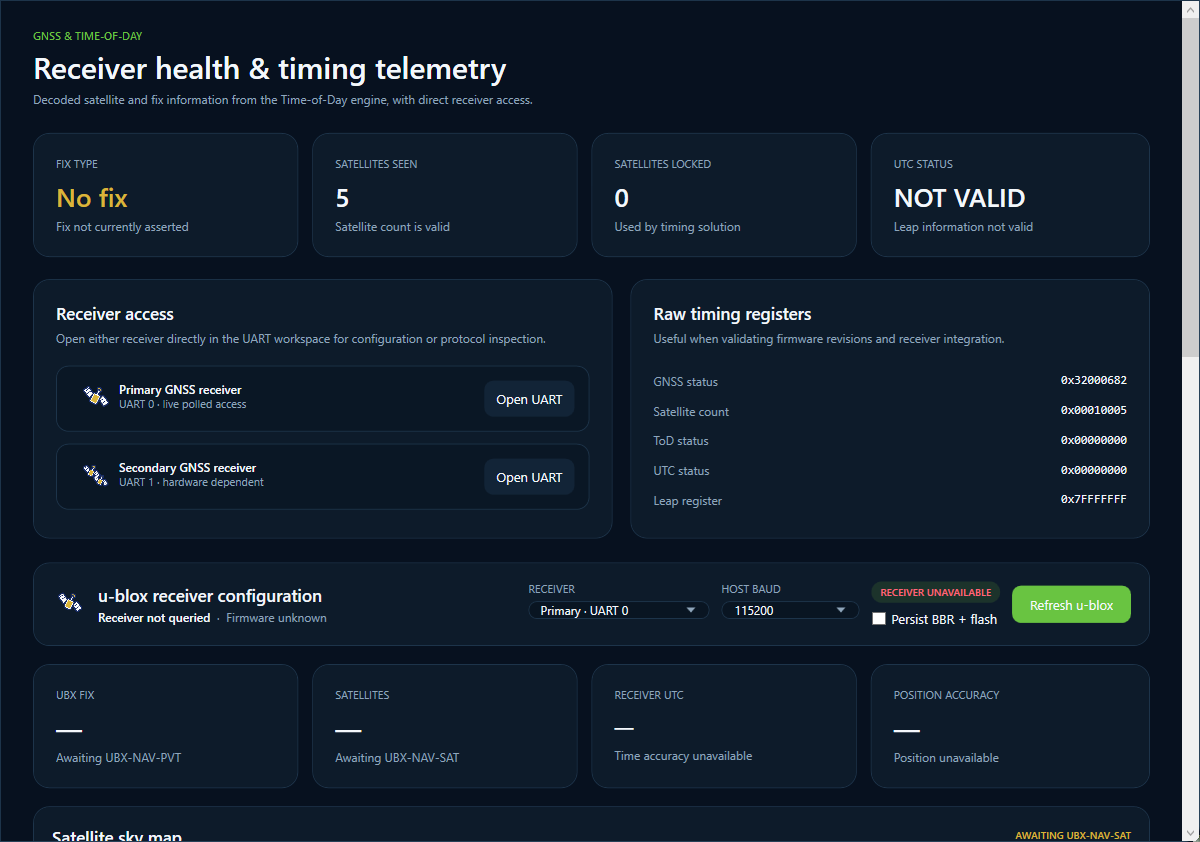Click the page vertical scrollbar

[1190, 421]
